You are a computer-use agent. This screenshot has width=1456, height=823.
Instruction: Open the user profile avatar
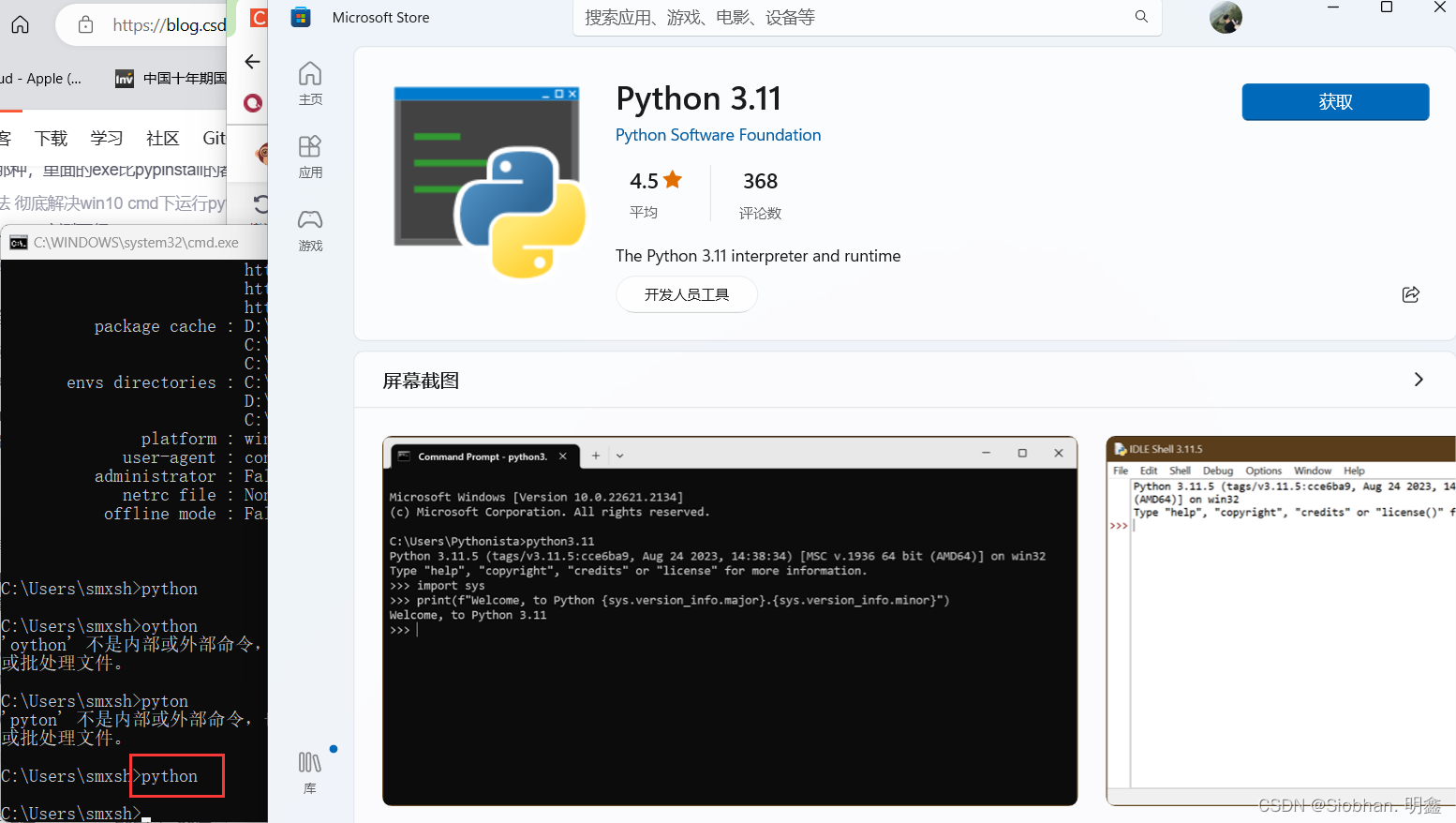[1226, 17]
